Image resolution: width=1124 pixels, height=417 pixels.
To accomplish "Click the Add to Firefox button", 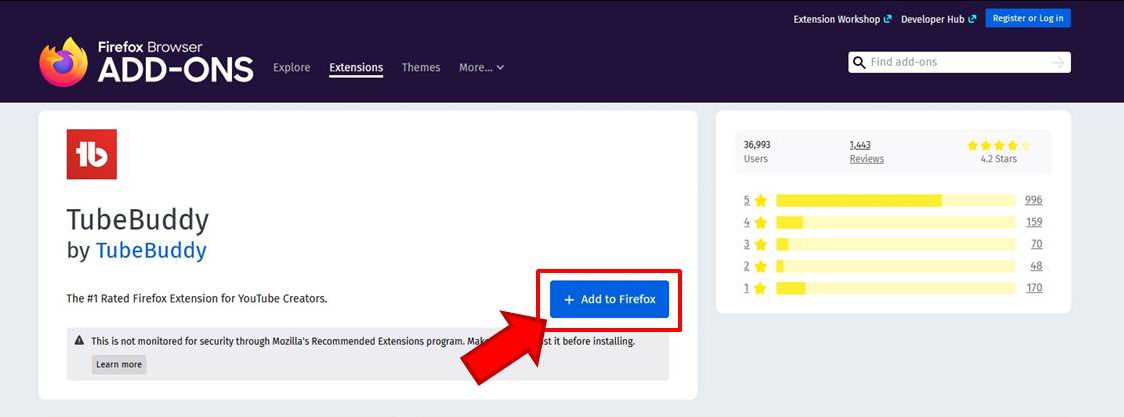I will tap(609, 299).
